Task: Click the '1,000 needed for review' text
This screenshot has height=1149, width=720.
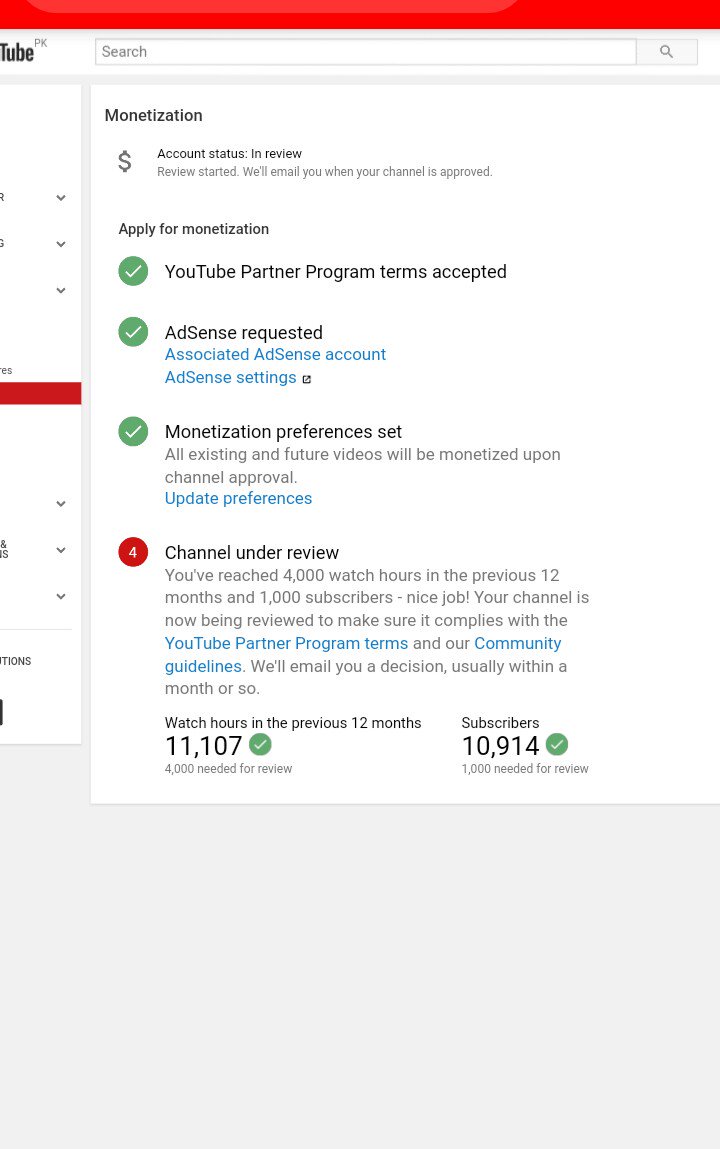Action: [525, 769]
